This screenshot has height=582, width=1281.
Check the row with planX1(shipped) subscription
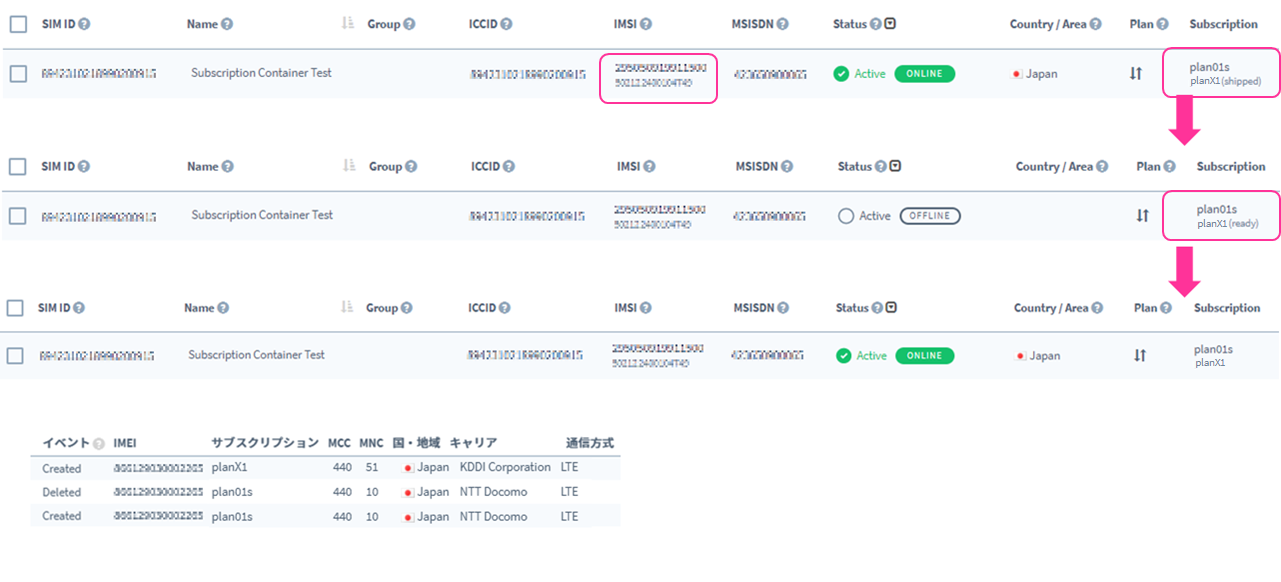coord(18,73)
